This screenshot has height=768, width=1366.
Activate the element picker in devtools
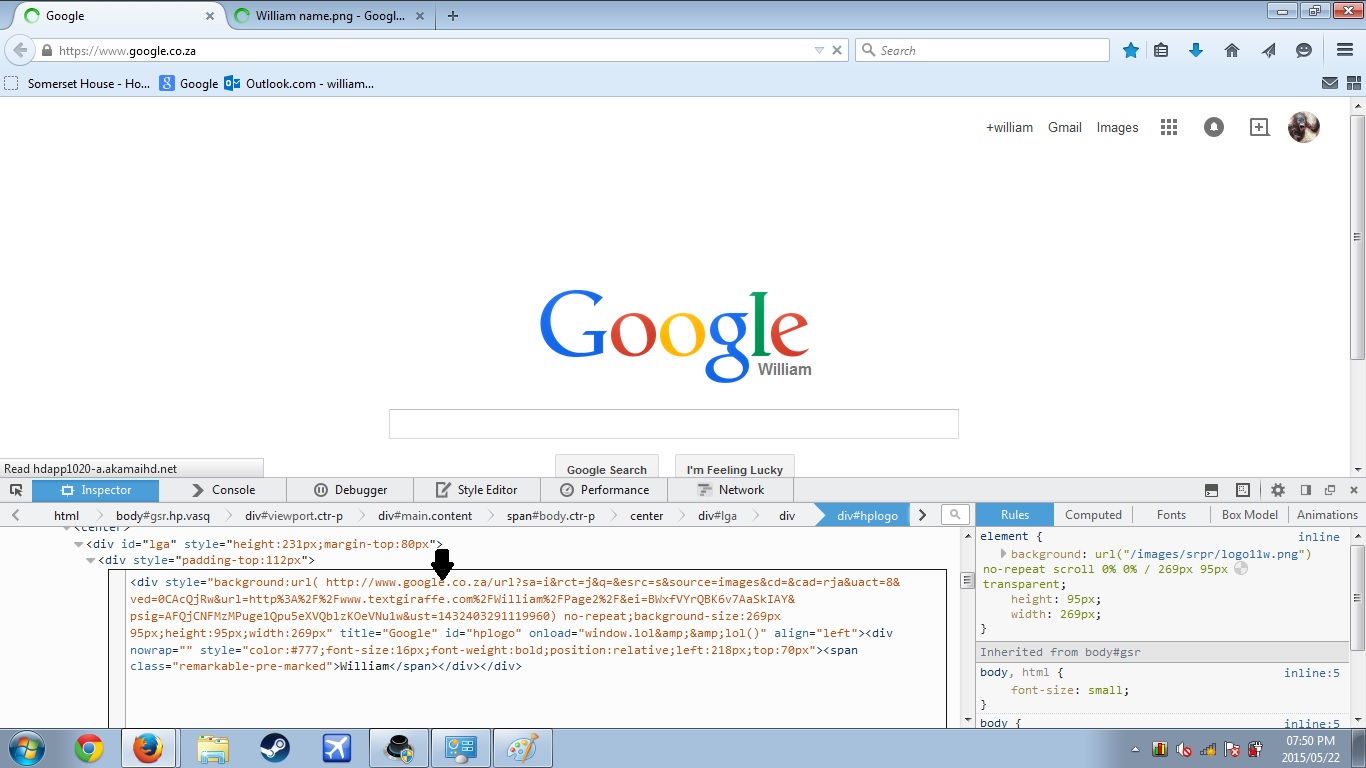16,490
